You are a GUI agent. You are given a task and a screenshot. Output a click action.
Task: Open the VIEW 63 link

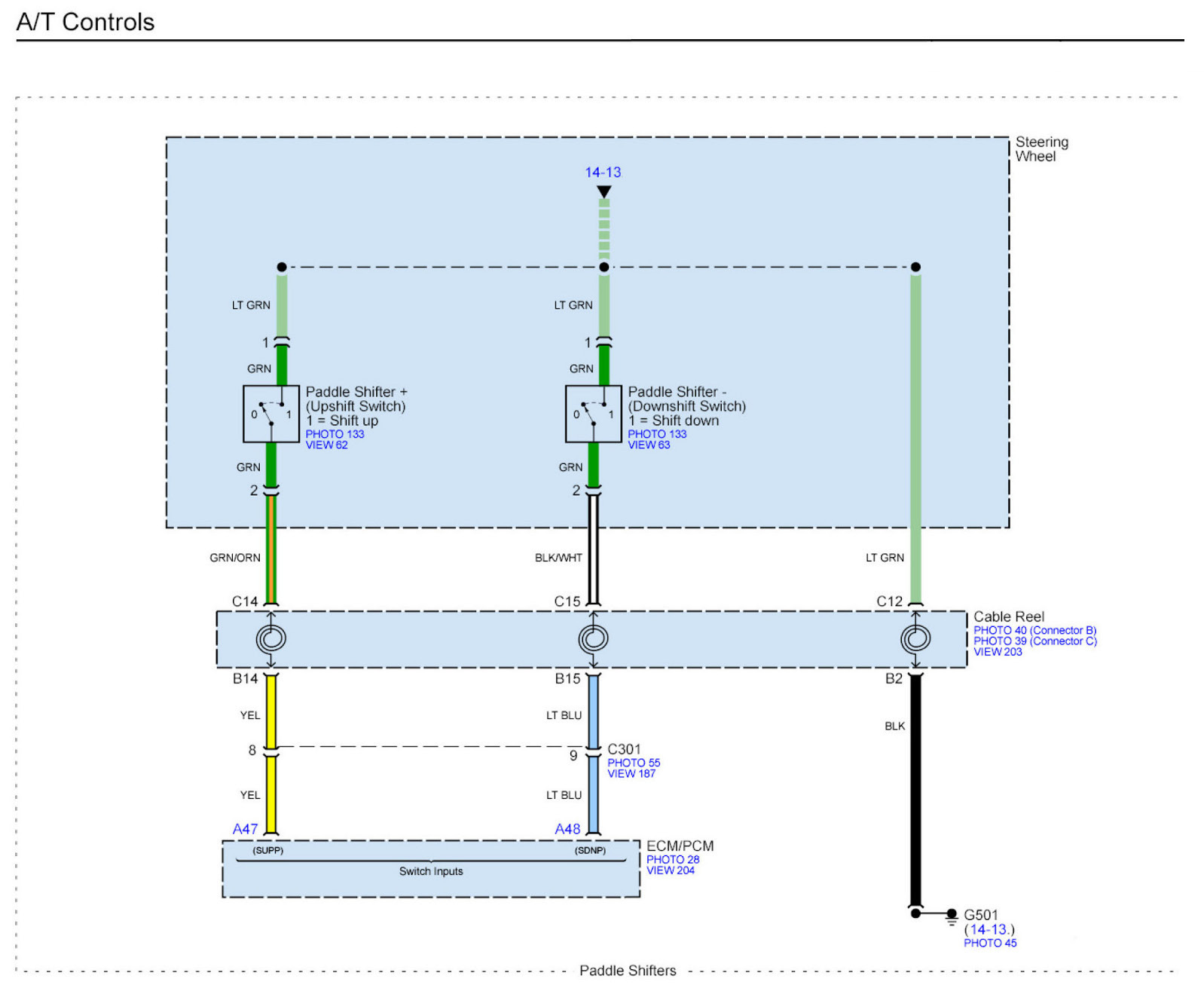(649, 445)
